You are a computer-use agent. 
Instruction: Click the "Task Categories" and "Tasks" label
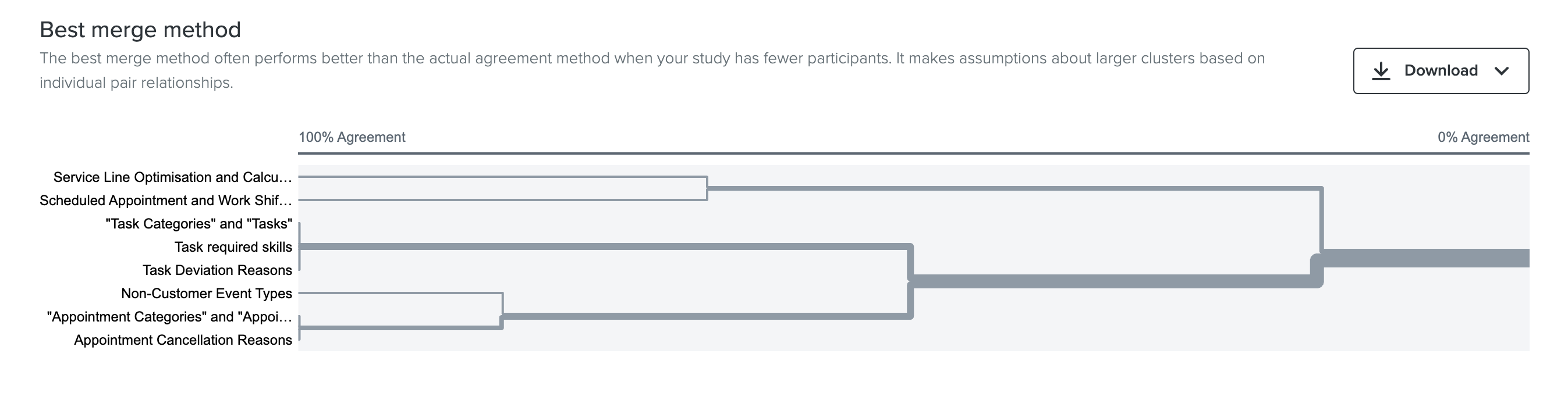click(198, 223)
